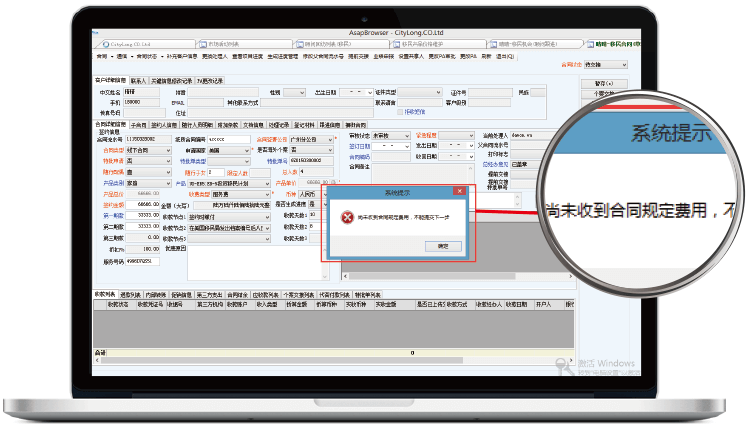
Task: Open the 合同 toolbar menu
Action: [101, 56]
